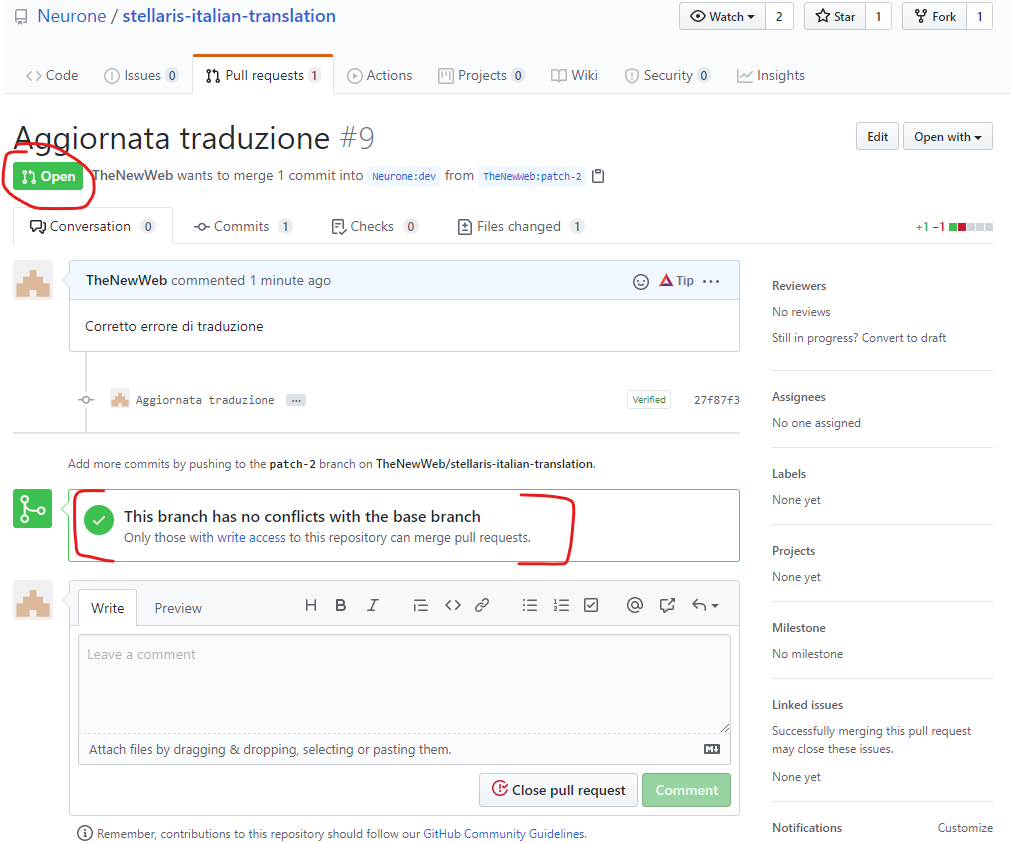Screen dimensions: 1011x843
Task: Go to the Issues tab
Action: [141, 75]
